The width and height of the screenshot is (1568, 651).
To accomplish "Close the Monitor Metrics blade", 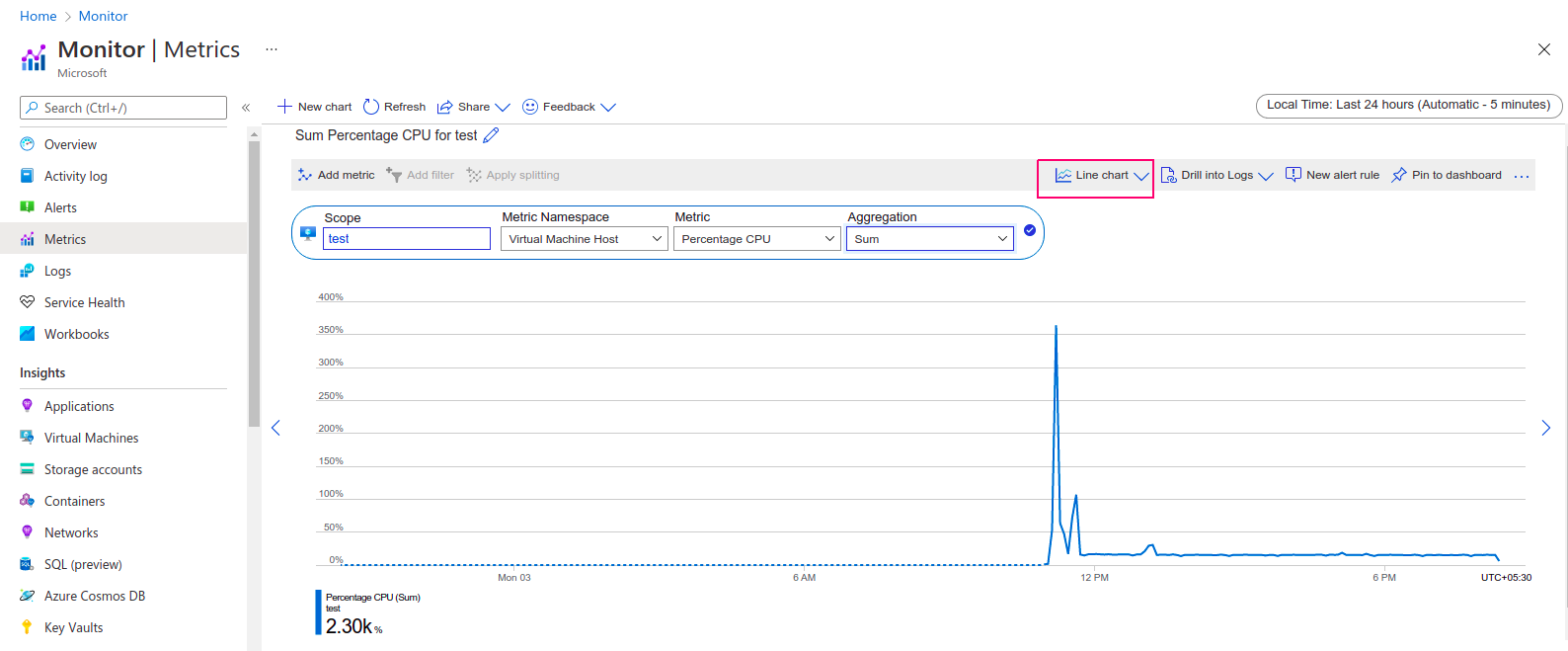I will pos(1544,49).
